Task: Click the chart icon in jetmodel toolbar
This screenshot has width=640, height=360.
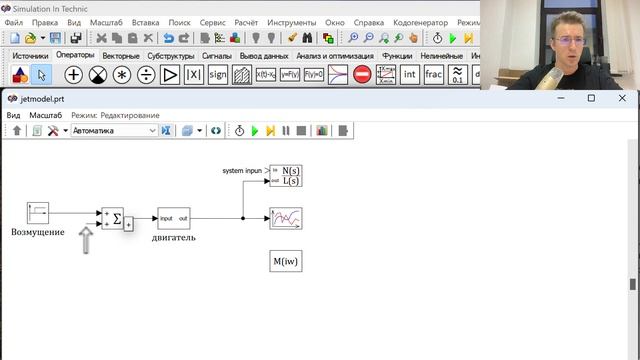Action: click(322, 131)
